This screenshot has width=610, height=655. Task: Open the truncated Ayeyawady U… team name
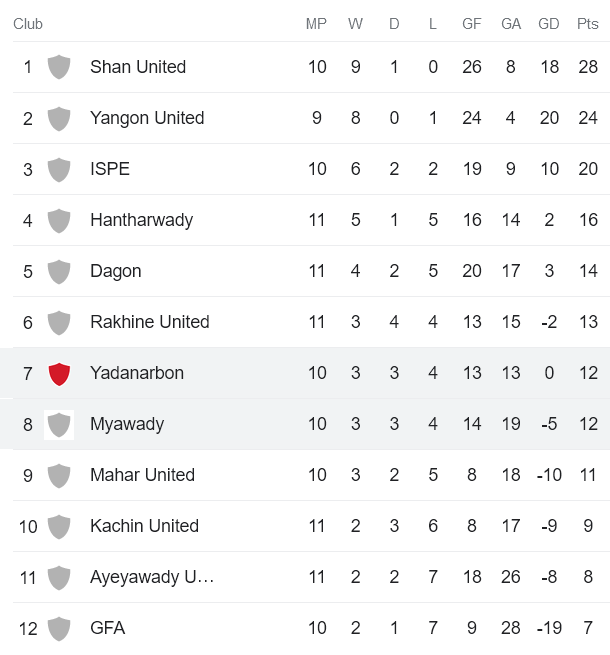(151, 577)
